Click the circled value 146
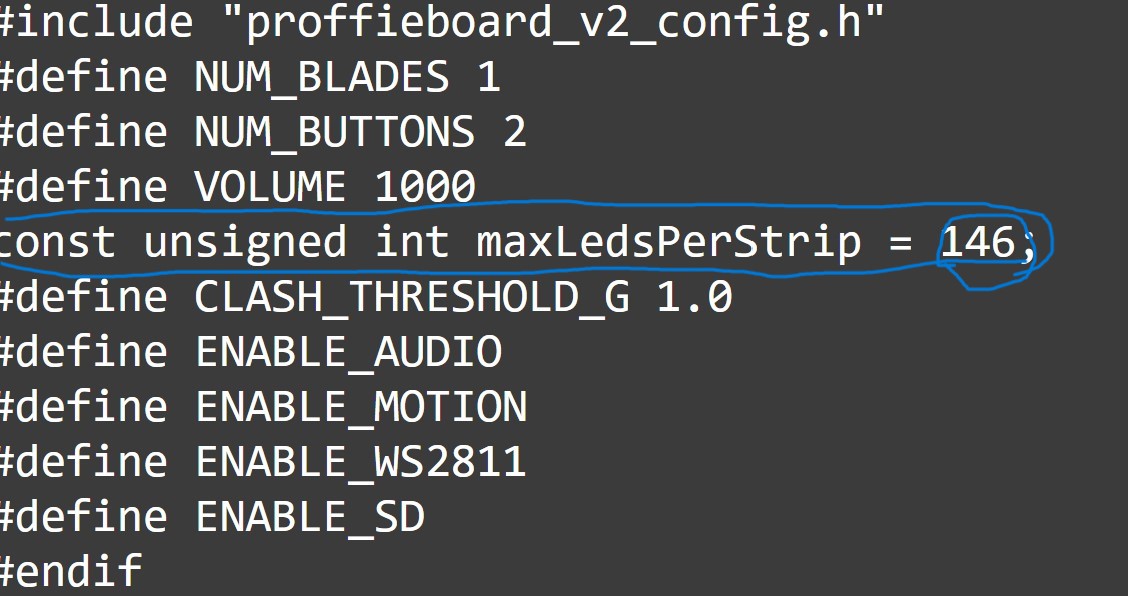This screenshot has width=1128, height=596. [977, 242]
